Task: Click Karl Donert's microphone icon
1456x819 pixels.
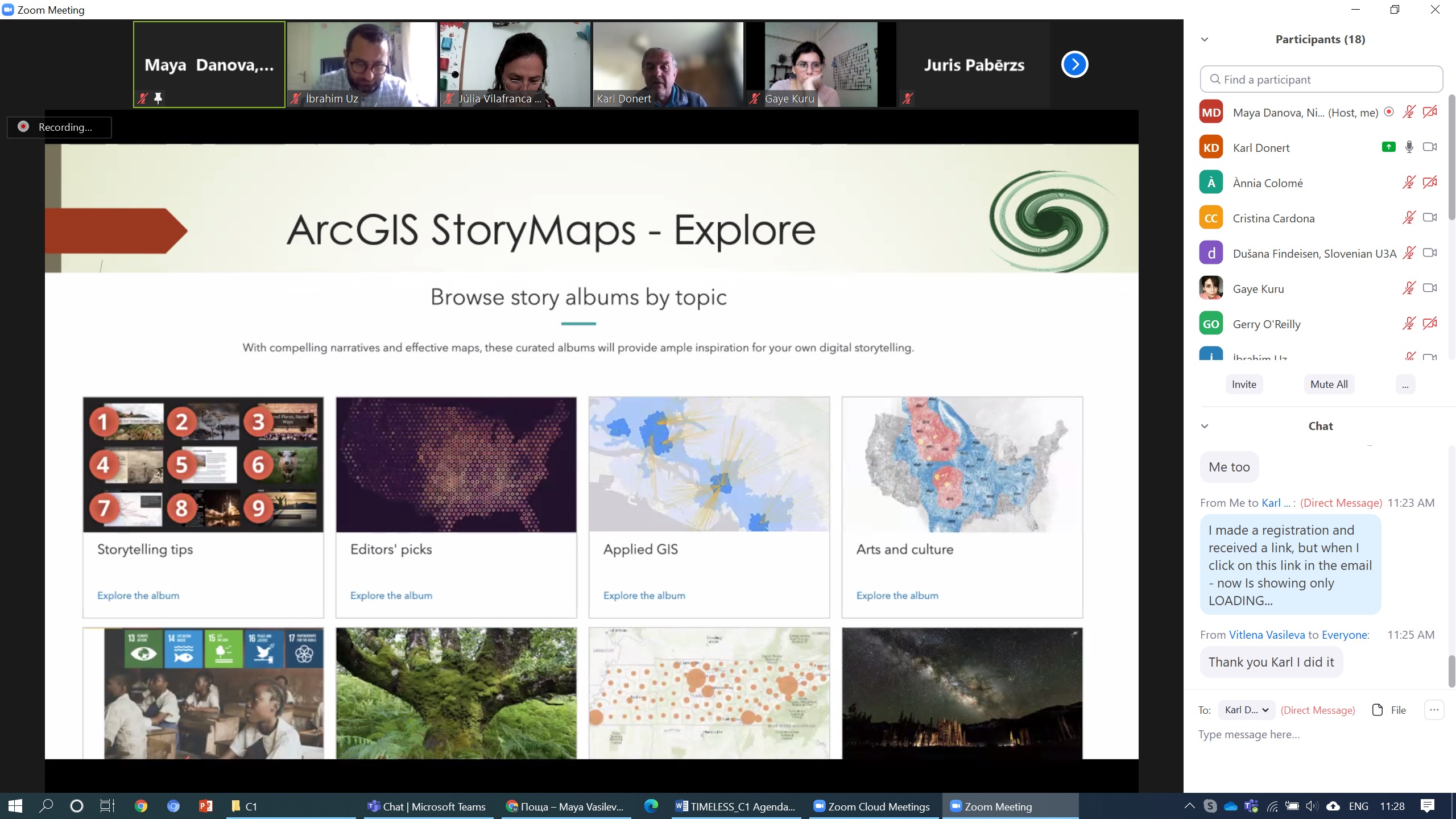Action: point(1409,147)
